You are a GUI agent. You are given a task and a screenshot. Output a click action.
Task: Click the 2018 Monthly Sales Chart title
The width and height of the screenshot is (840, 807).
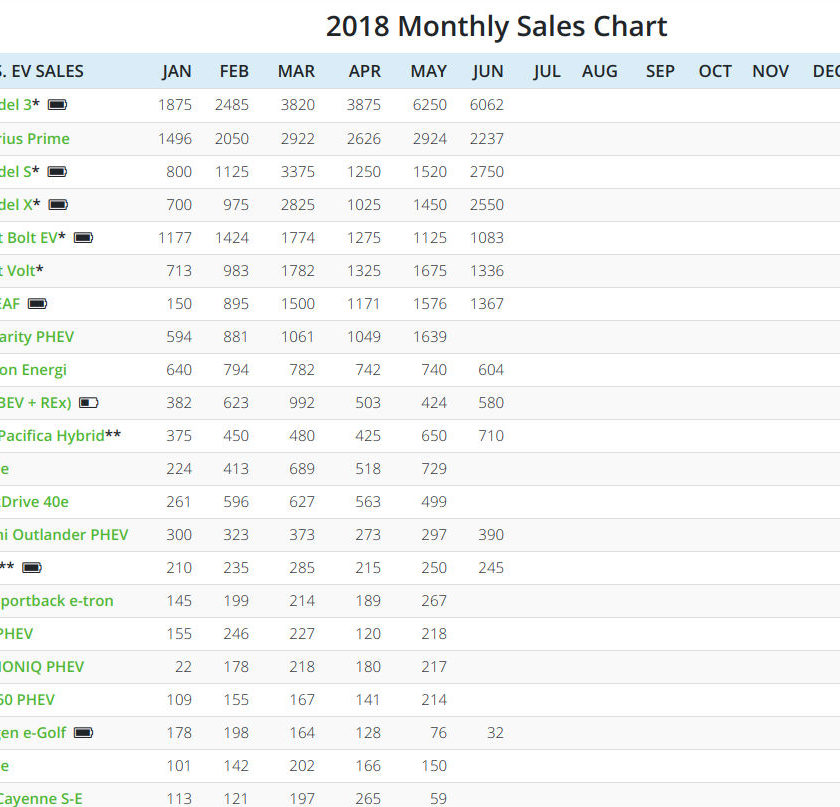point(497,26)
